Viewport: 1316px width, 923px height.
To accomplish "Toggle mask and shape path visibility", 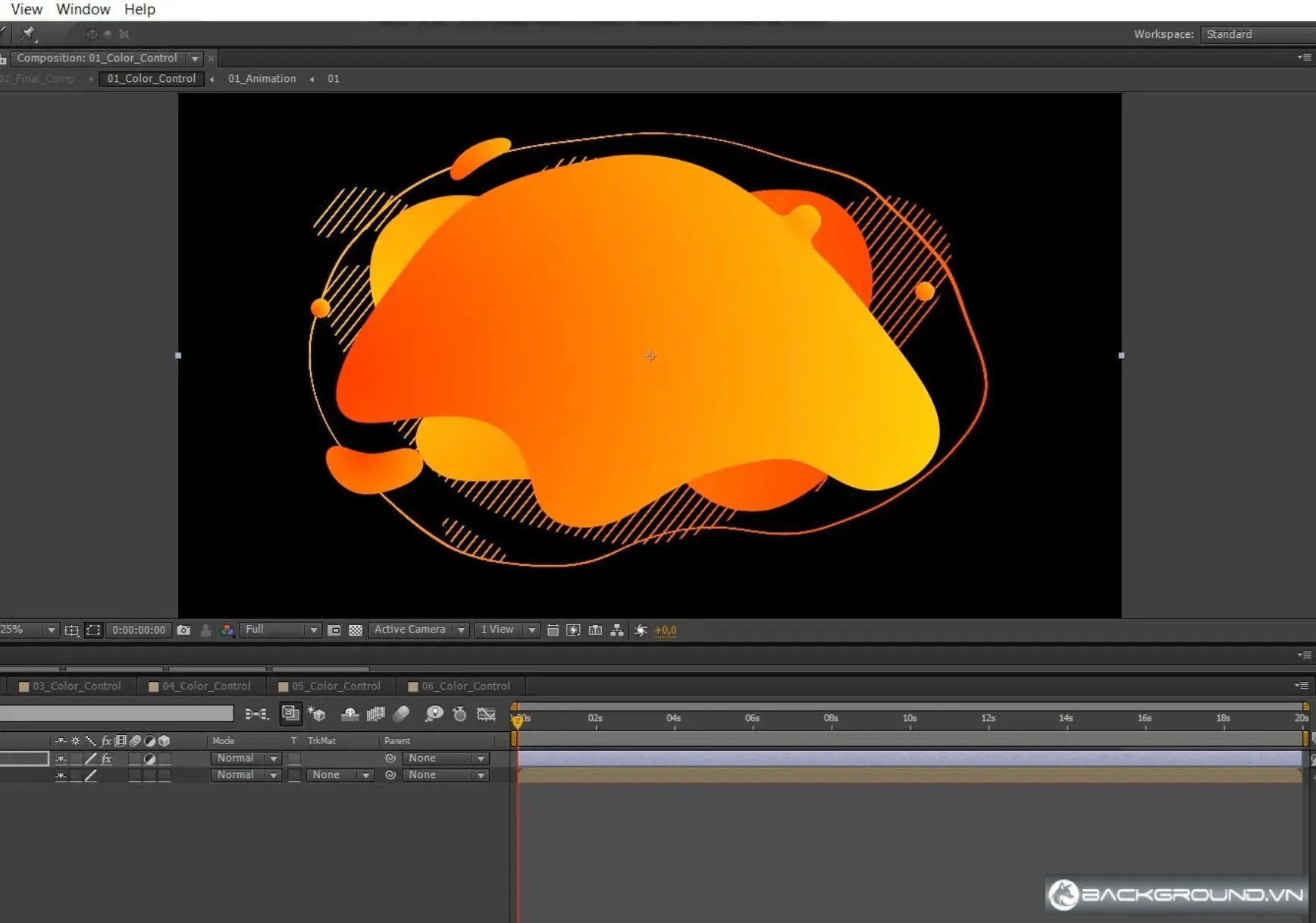I will 93,630.
